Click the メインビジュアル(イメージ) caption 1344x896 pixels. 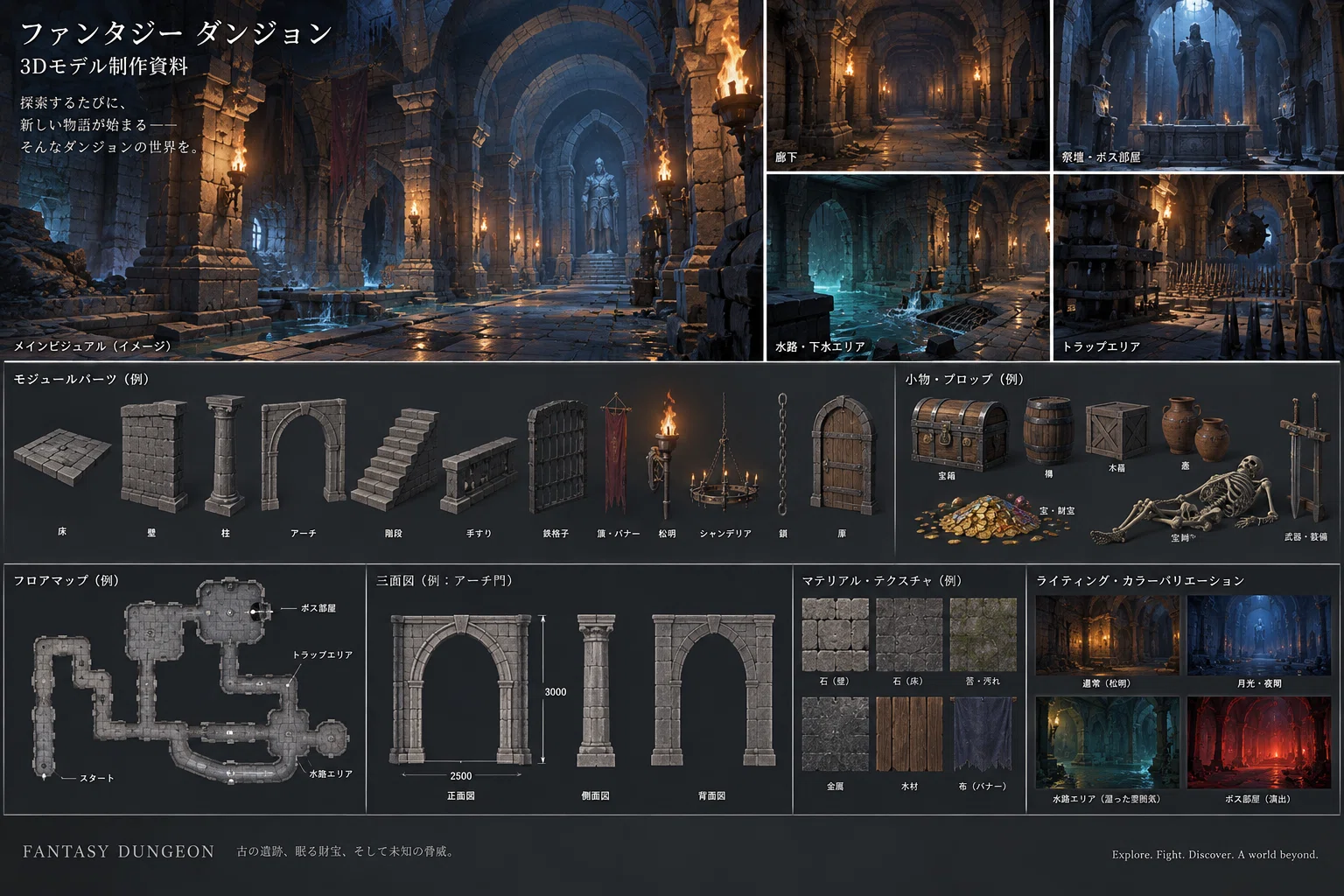(x=93, y=346)
